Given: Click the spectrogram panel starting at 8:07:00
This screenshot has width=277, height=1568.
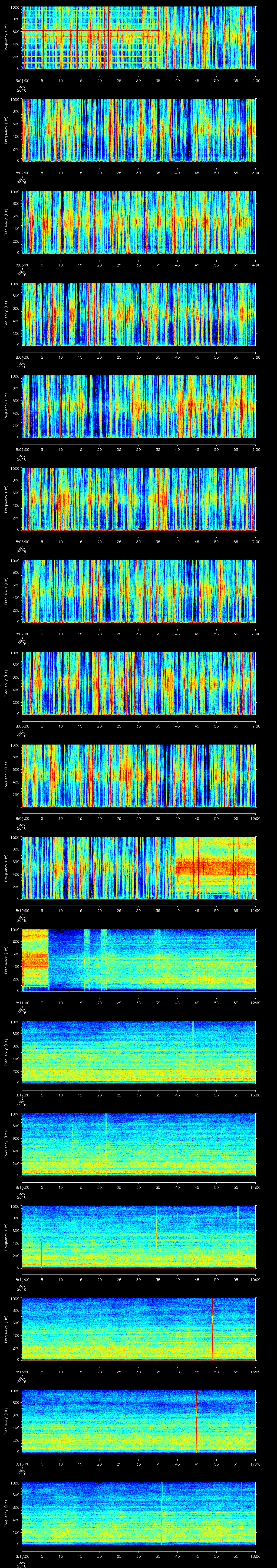Looking at the screenshot, I should pyautogui.click(x=139, y=591).
